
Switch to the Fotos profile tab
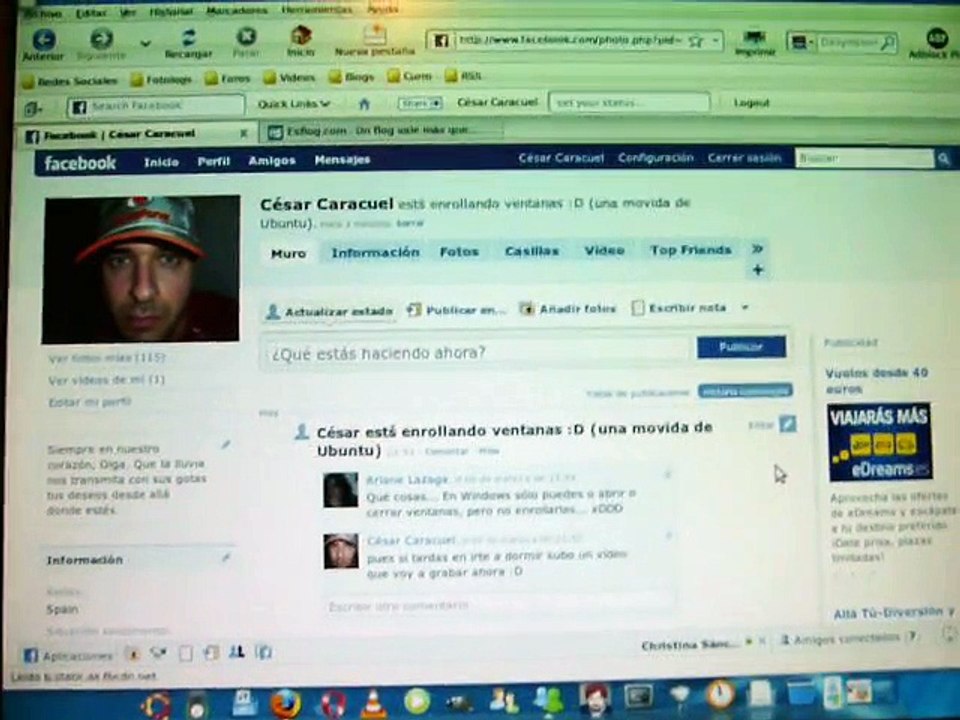tap(459, 252)
